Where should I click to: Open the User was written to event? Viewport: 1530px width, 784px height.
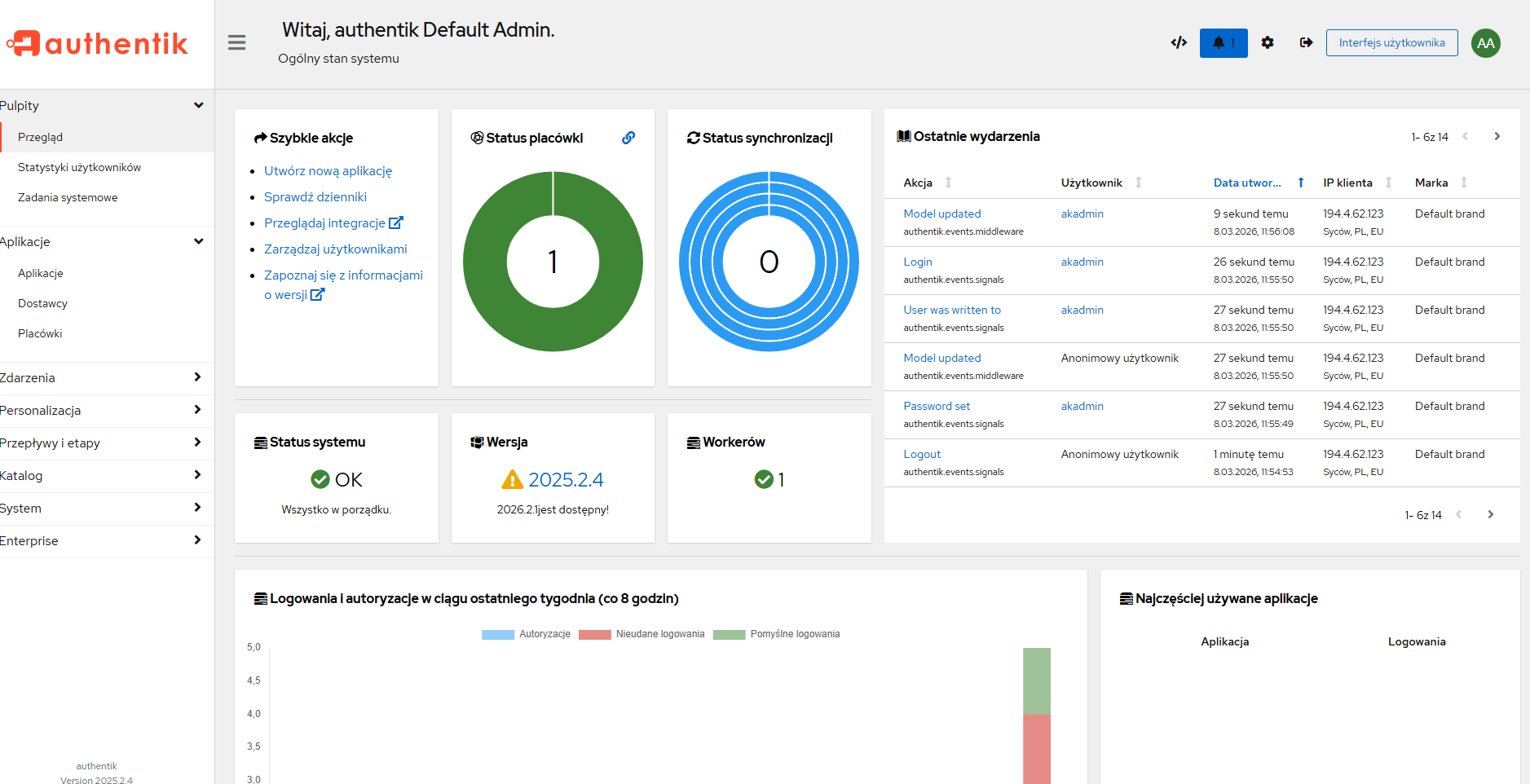(x=952, y=310)
